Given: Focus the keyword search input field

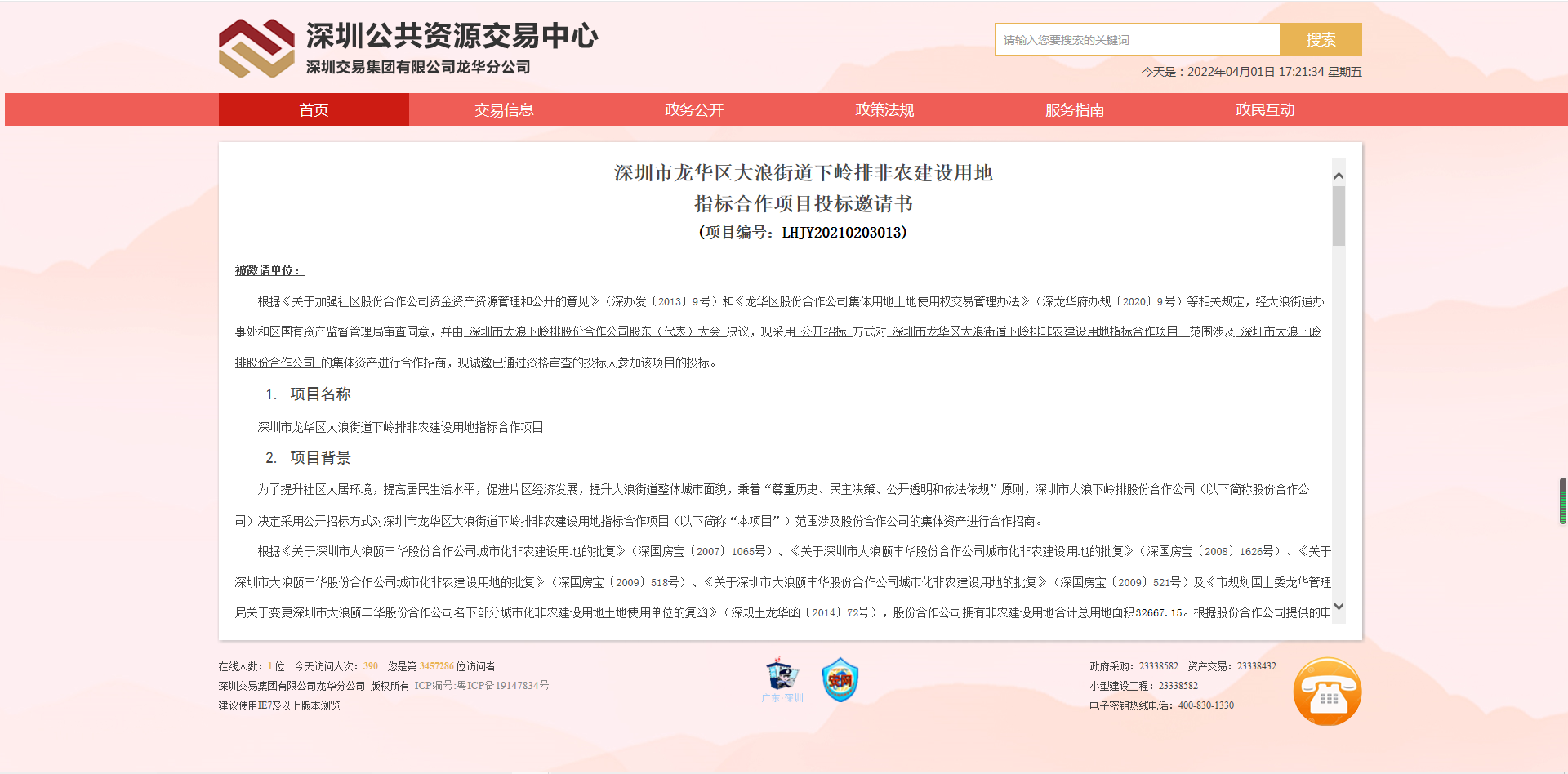Looking at the screenshot, I should tap(1137, 39).
